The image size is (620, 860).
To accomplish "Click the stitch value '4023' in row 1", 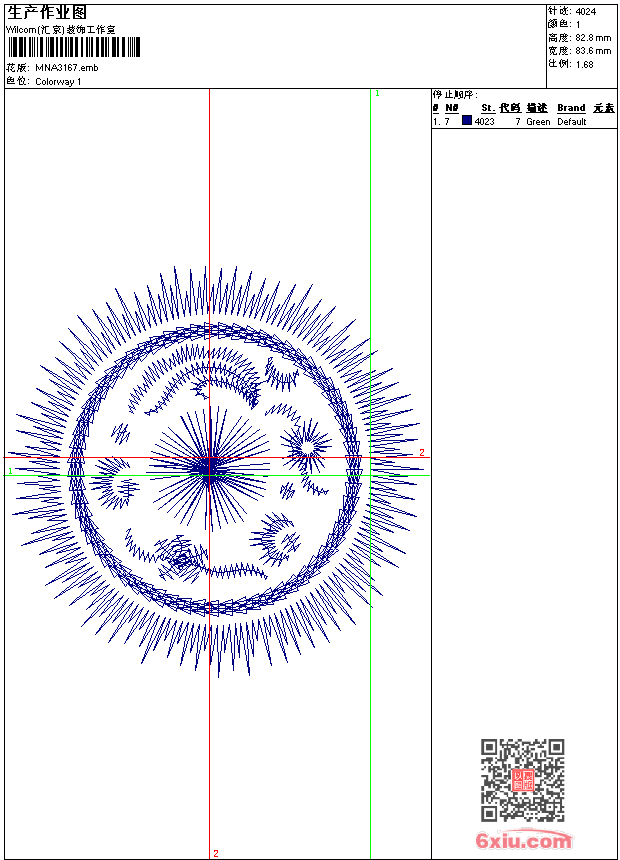I will coord(484,121).
